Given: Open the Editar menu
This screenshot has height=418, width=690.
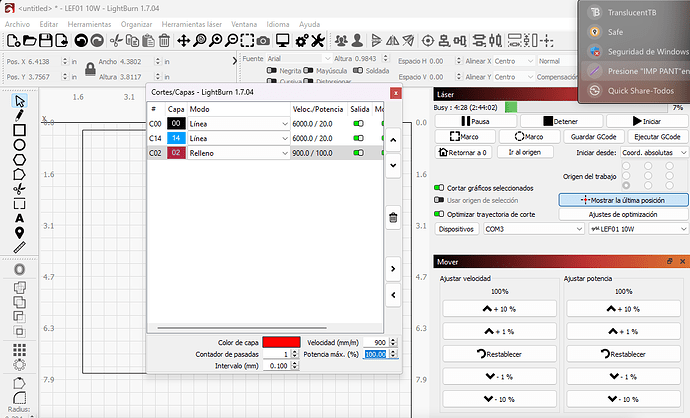Looking at the screenshot, I should pyautogui.click(x=49, y=24).
